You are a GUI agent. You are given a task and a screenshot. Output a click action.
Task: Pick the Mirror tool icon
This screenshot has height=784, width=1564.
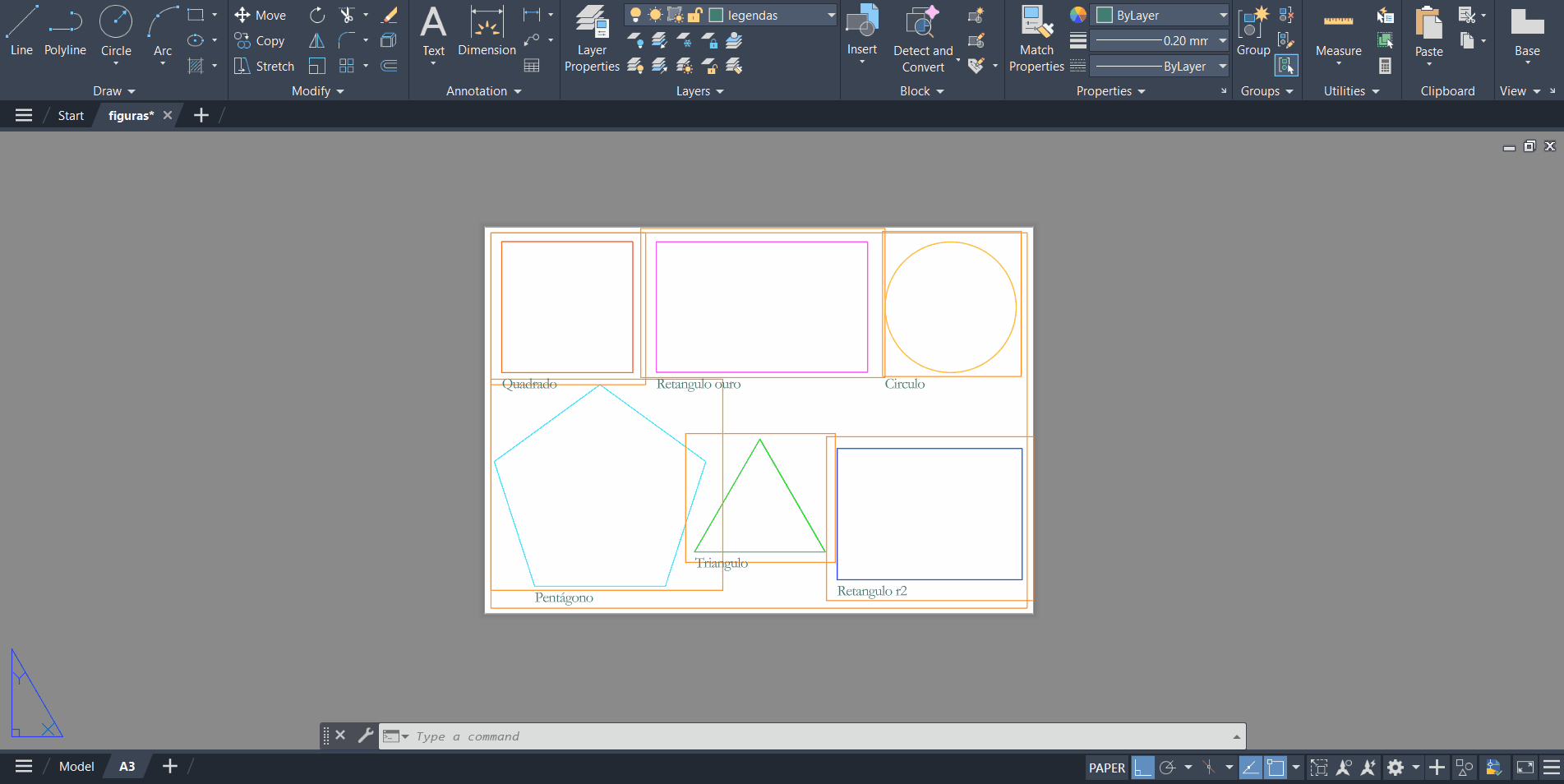click(x=316, y=40)
